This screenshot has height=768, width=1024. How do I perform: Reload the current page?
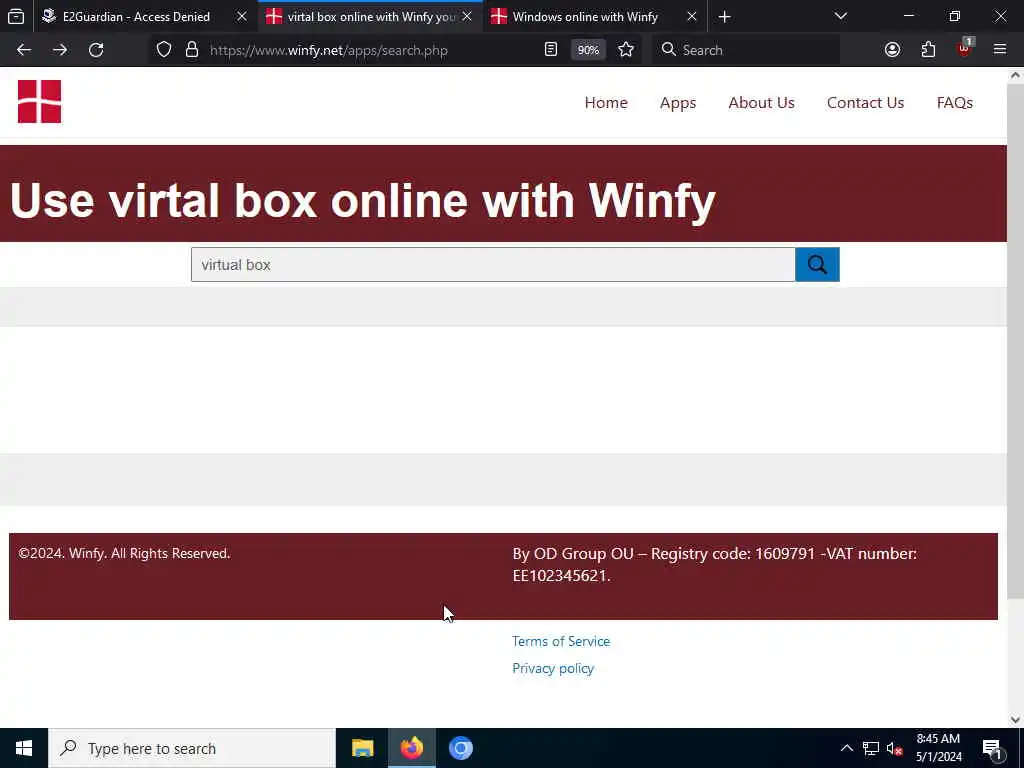tap(96, 50)
